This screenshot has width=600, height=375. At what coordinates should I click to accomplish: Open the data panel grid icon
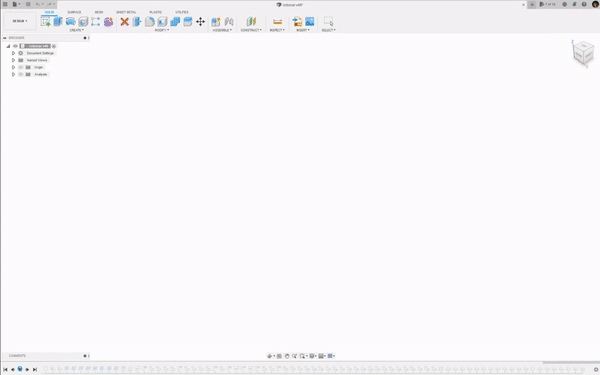click(x=5, y=4)
